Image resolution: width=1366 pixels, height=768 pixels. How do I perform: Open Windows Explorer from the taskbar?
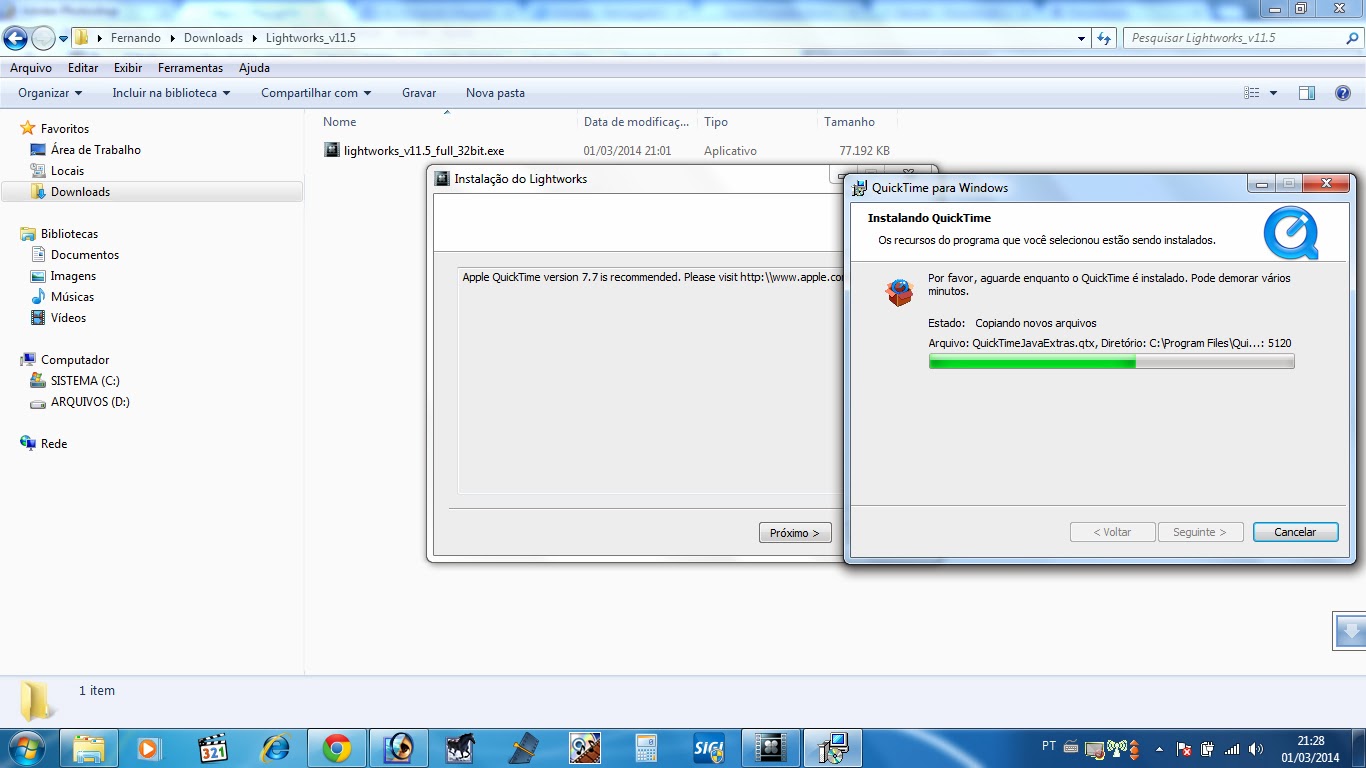(x=89, y=748)
